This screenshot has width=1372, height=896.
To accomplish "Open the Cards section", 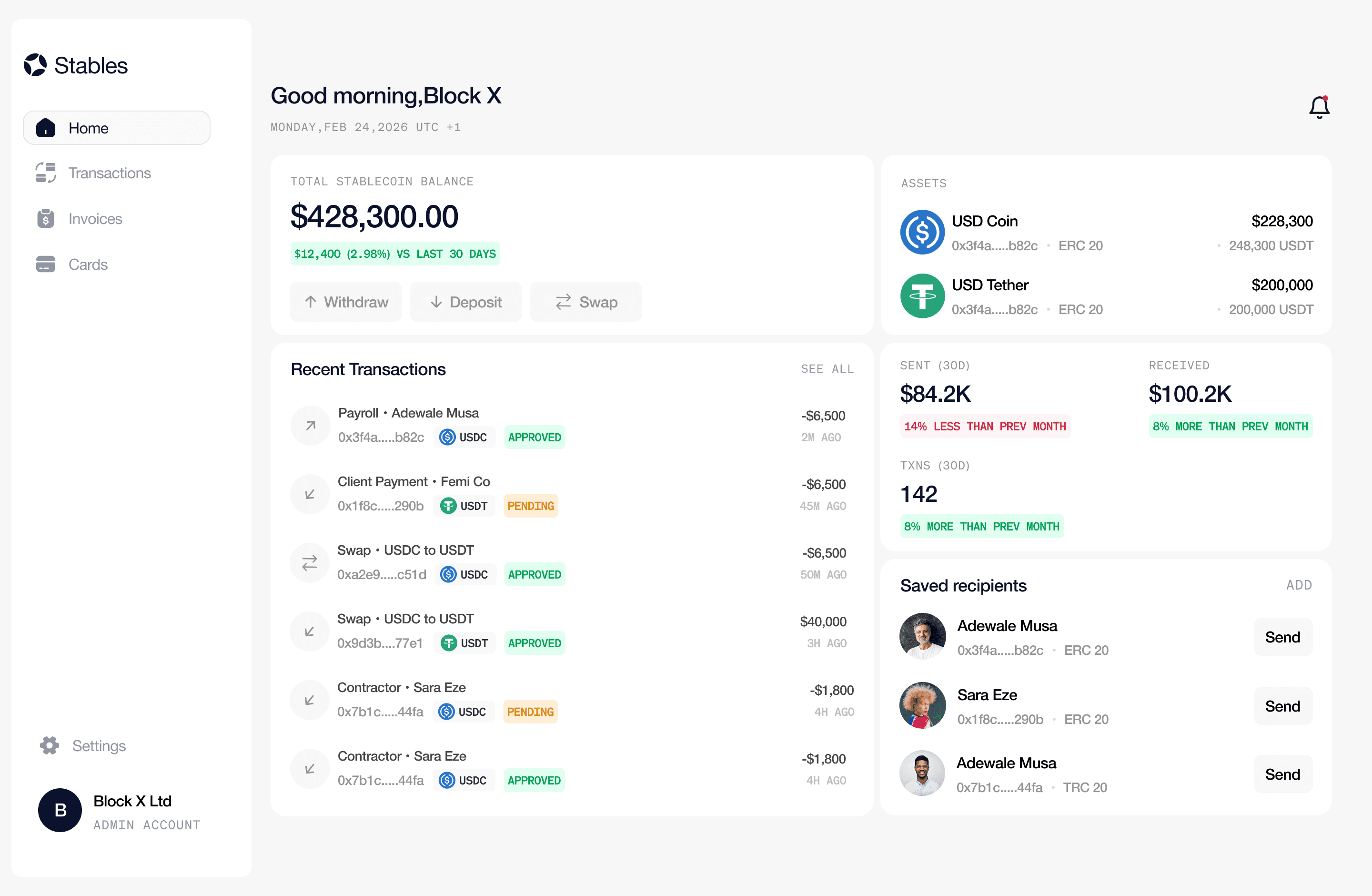I will tap(88, 265).
